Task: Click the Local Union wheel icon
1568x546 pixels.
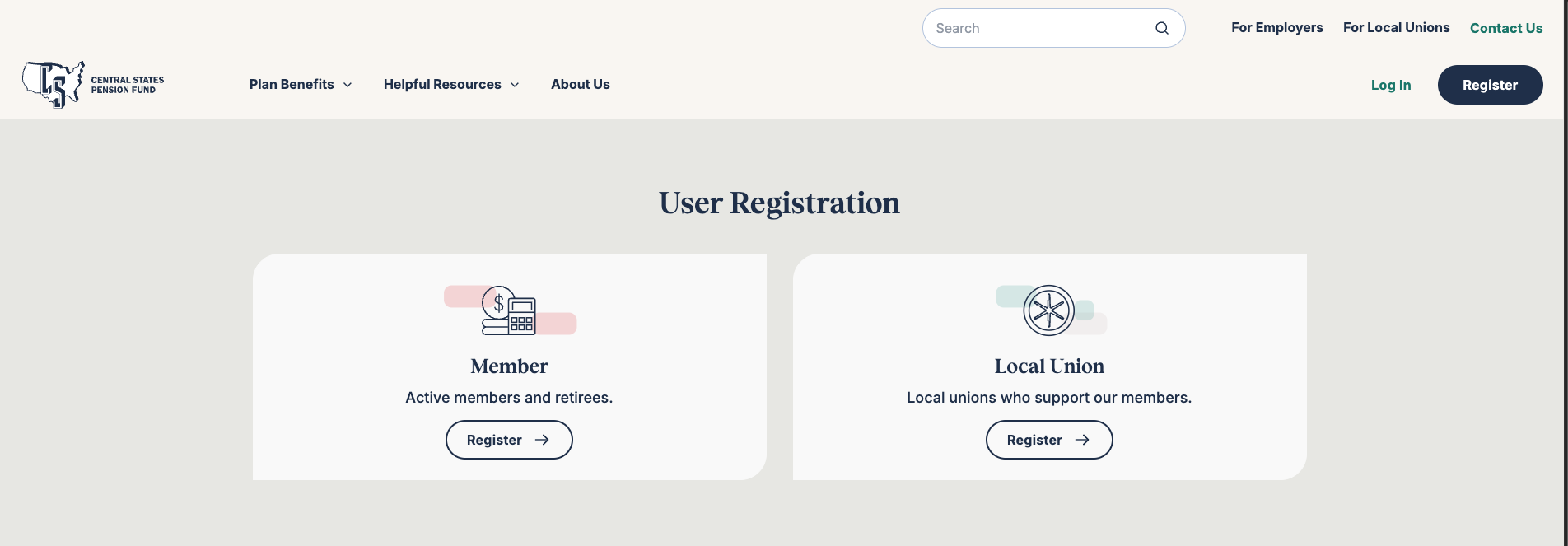Action: [x=1049, y=310]
